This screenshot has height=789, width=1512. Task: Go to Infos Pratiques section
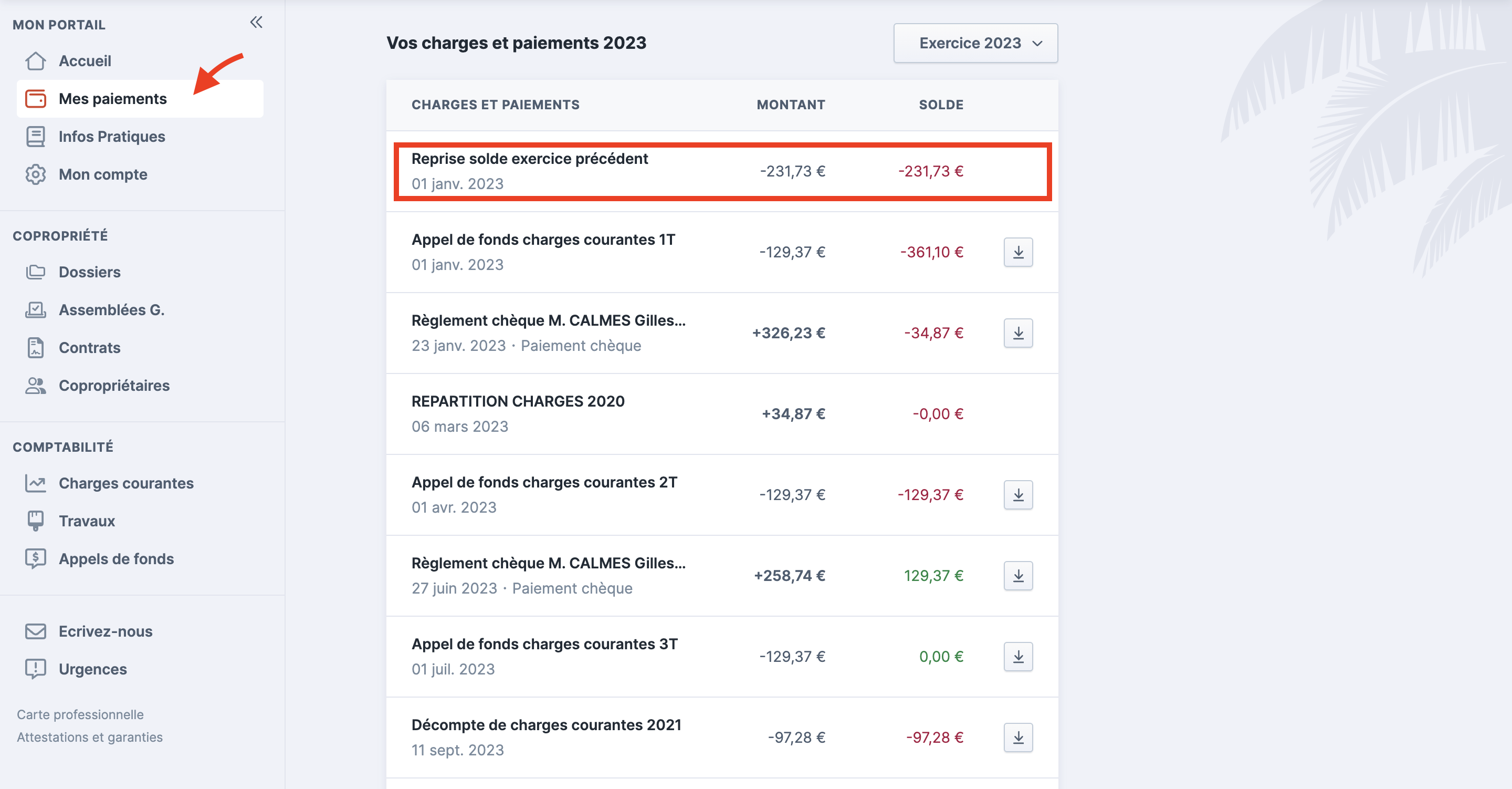(111, 136)
